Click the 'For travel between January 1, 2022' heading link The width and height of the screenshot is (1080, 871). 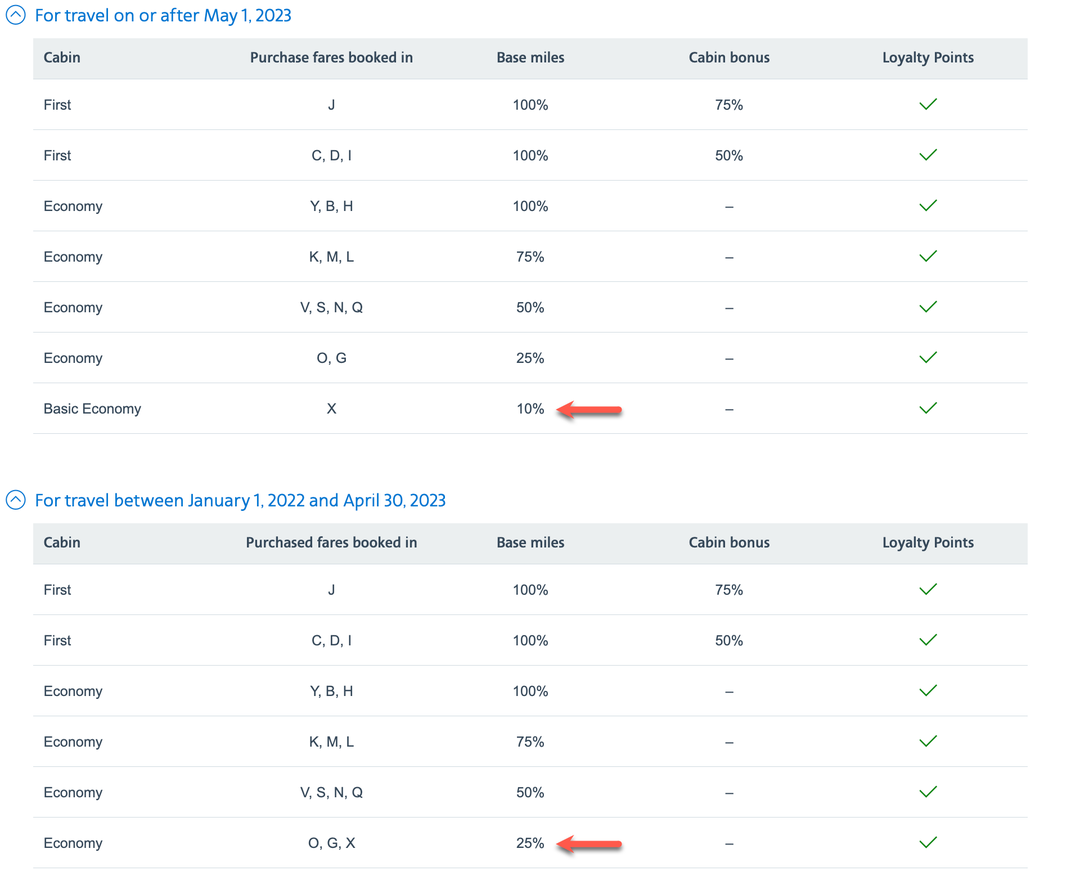(240, 500)
